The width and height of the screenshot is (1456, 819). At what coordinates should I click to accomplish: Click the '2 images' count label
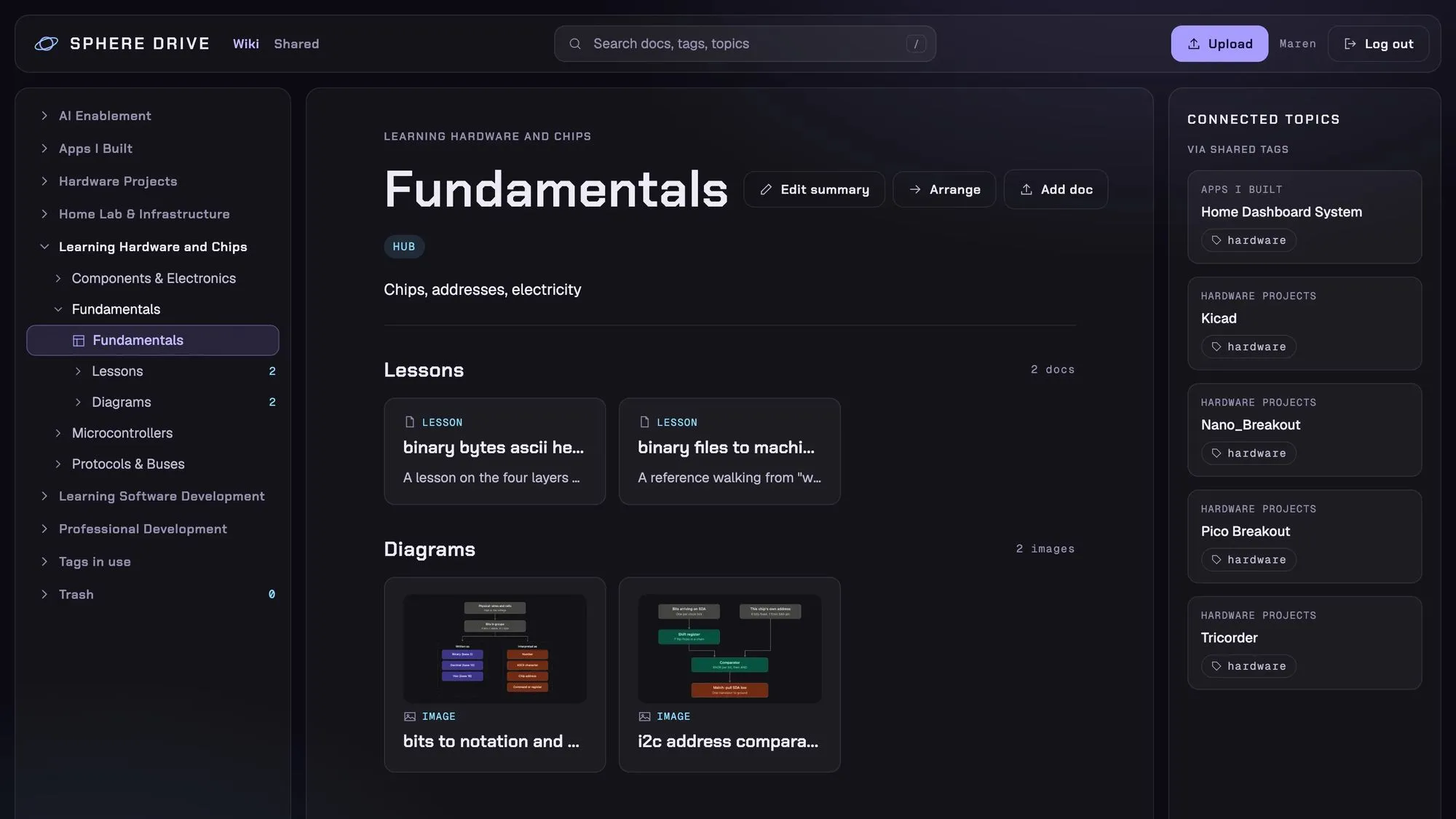pyautogui.click(x=1045, y=549)
